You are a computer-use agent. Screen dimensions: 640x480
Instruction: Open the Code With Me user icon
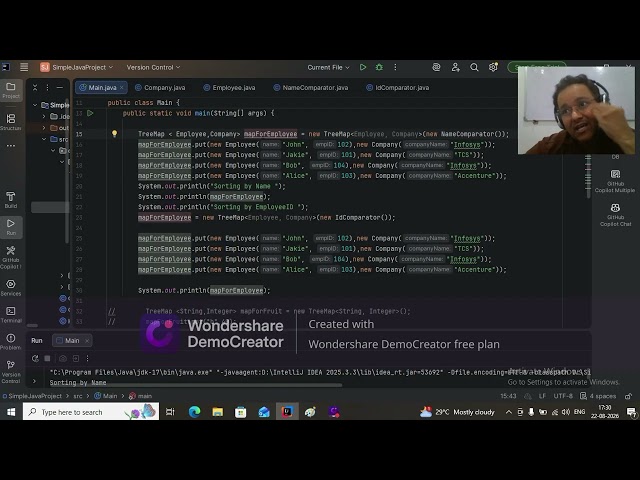coord(456,67)
